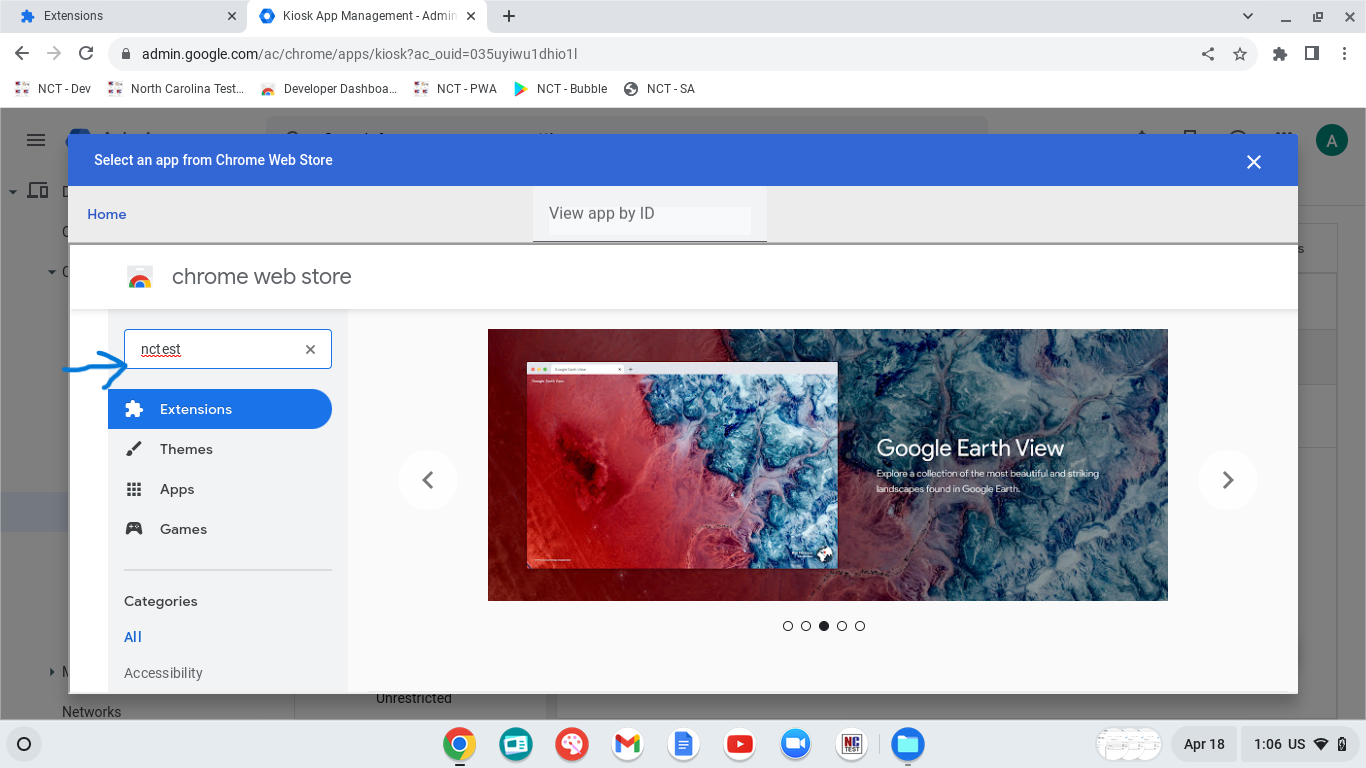Screen dimensions: 1366x768
Task: Click the browser address bar URL
Action: click(359, 54)
